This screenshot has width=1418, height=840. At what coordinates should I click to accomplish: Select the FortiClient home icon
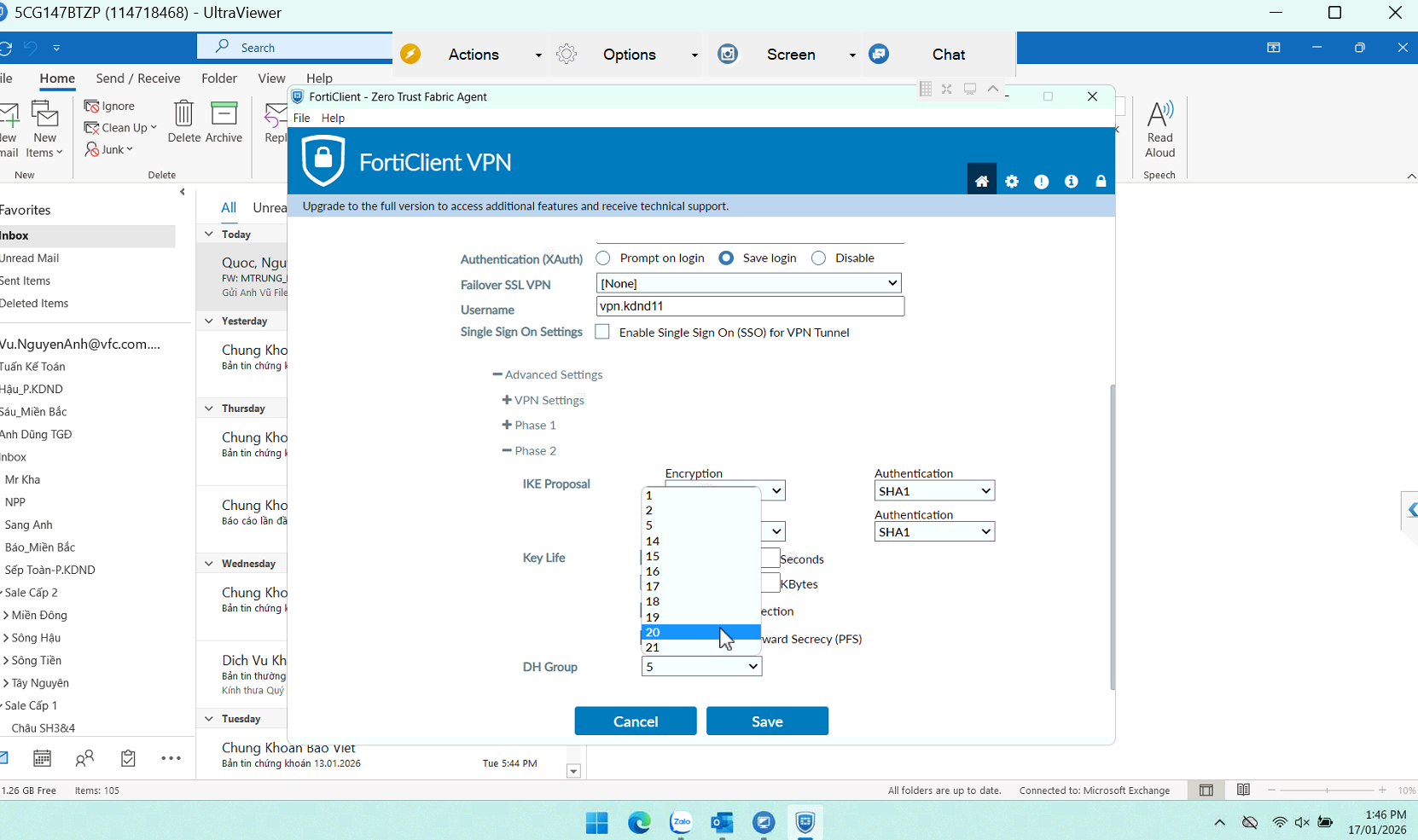point(982,180)
